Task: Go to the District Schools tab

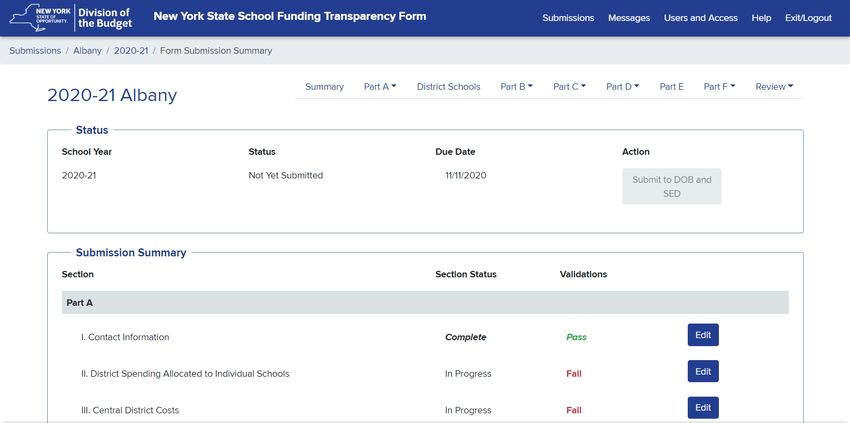Action: [x=448, y=87]
